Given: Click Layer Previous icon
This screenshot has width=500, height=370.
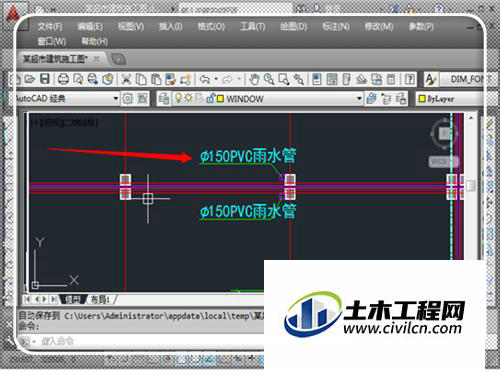Looking at the screenshot, I should (386, 99).
